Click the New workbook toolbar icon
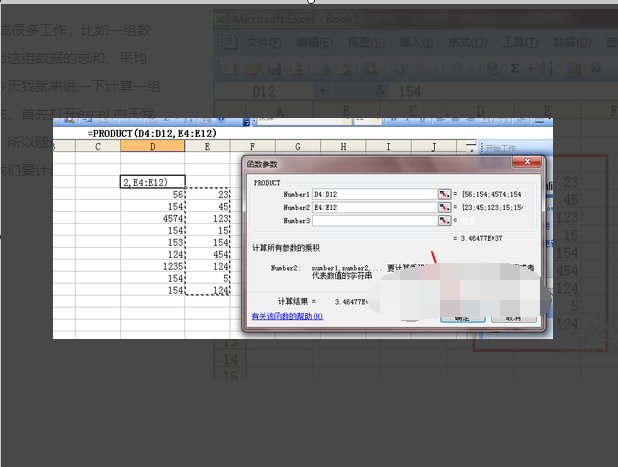The image size is (618, 467). tap(230, 68)
